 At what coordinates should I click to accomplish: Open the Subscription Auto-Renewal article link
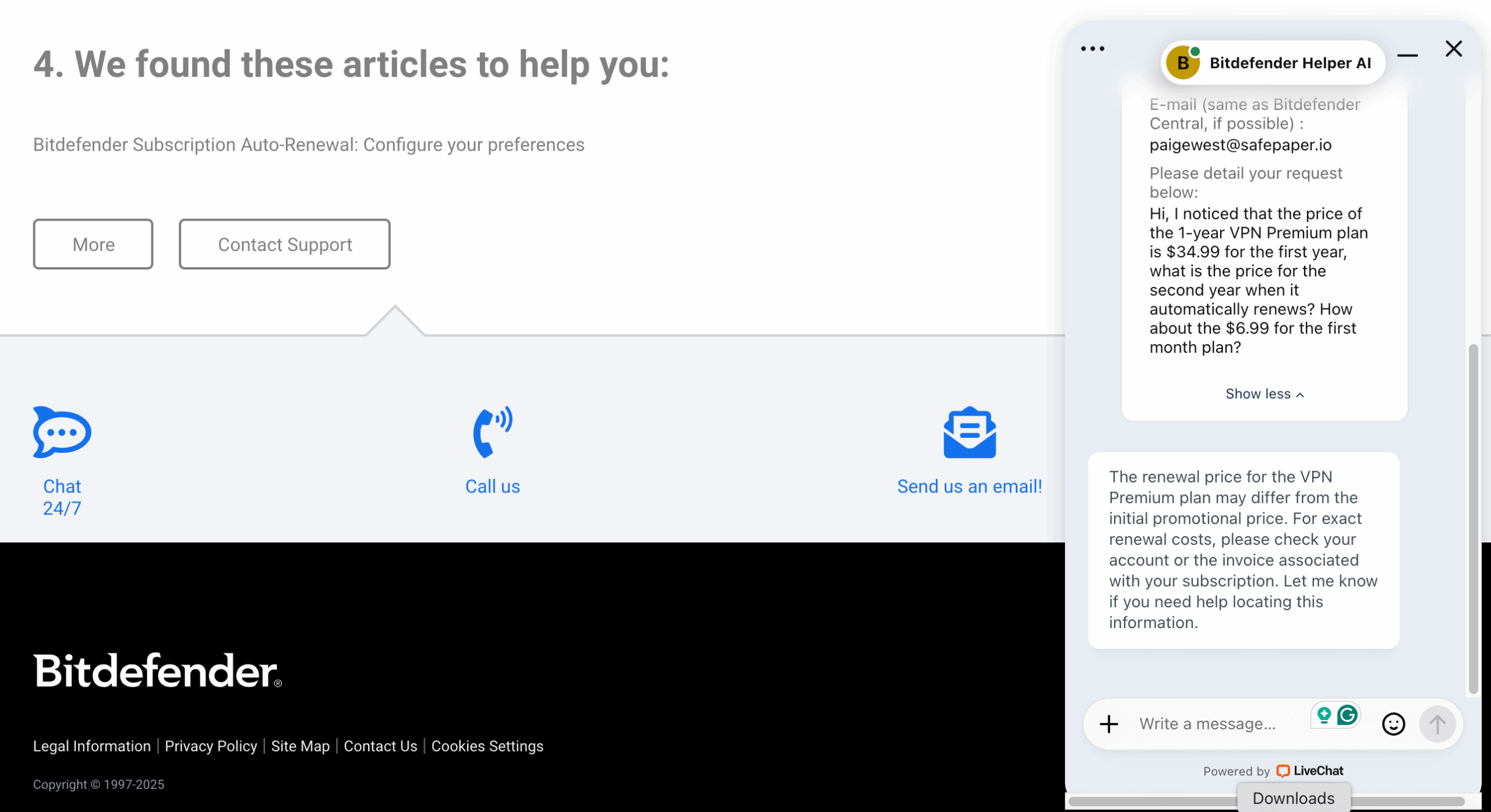[x=309, y=144]
